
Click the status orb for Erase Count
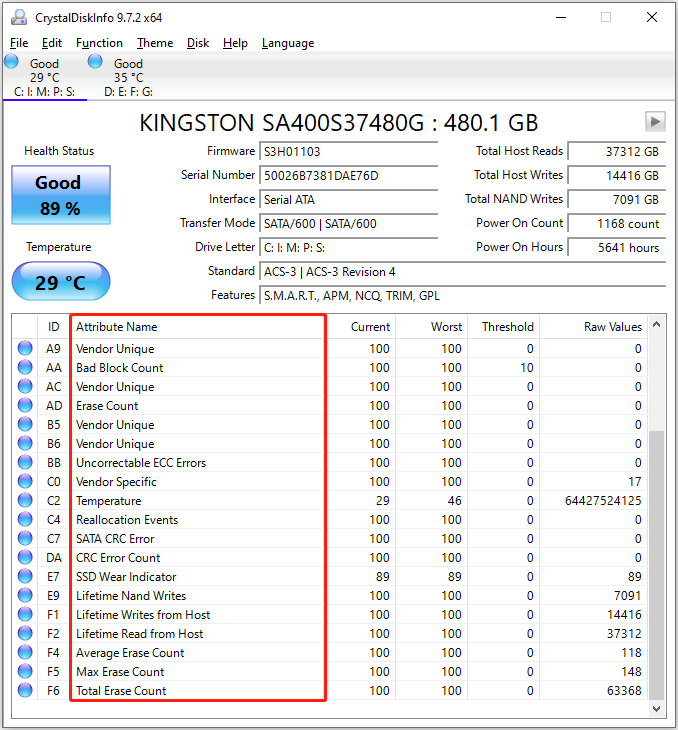[x=25, y=406]
